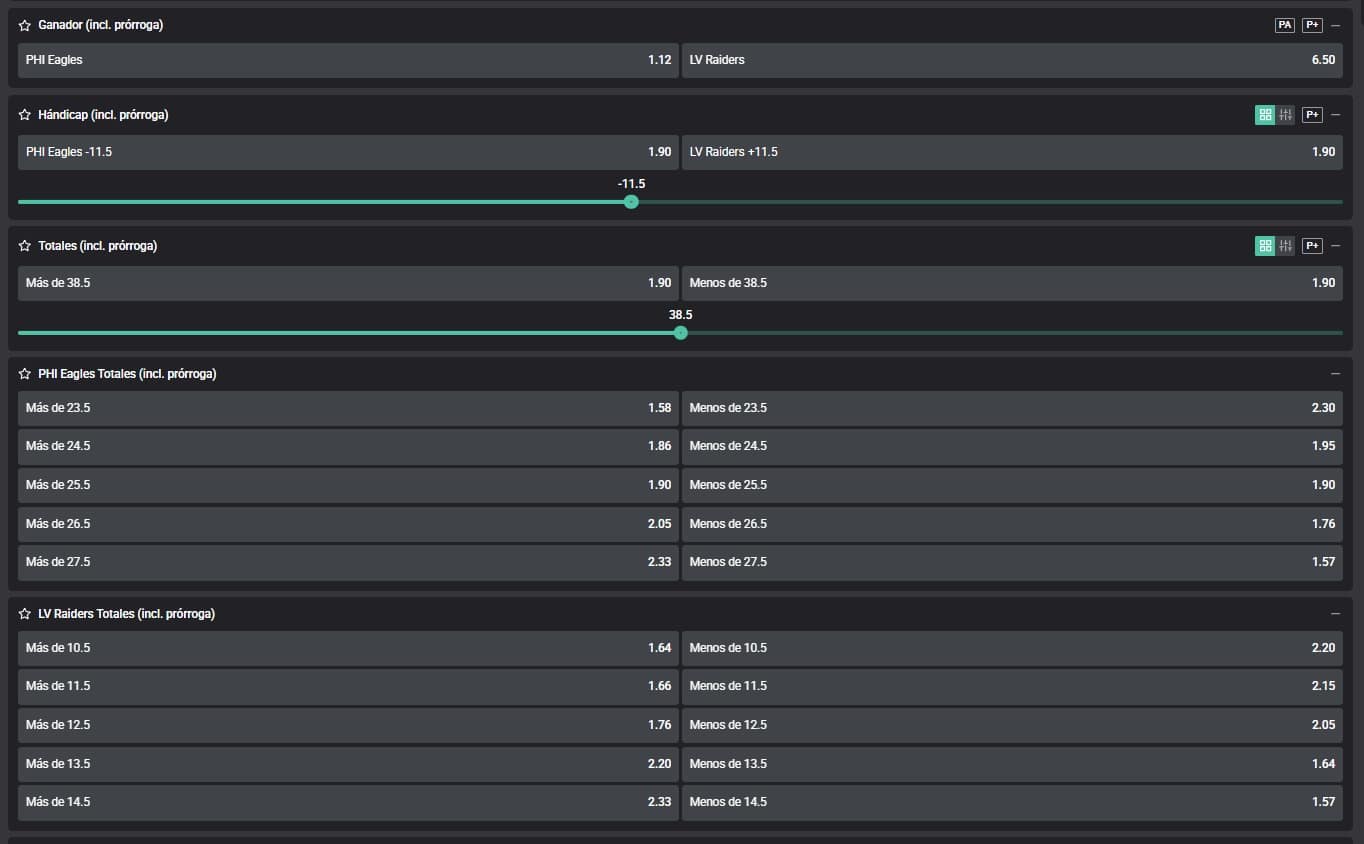1364x844 pixels.
Task: Choose Menos de 12.5 for LV Raiders
Action: point(1012,725)
